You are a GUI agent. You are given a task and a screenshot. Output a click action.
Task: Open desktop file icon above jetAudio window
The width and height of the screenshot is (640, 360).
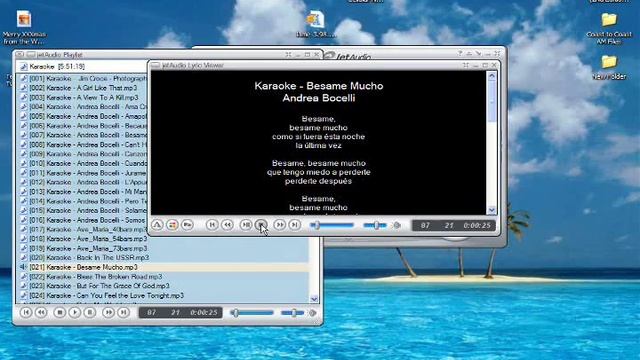point(316,25)
